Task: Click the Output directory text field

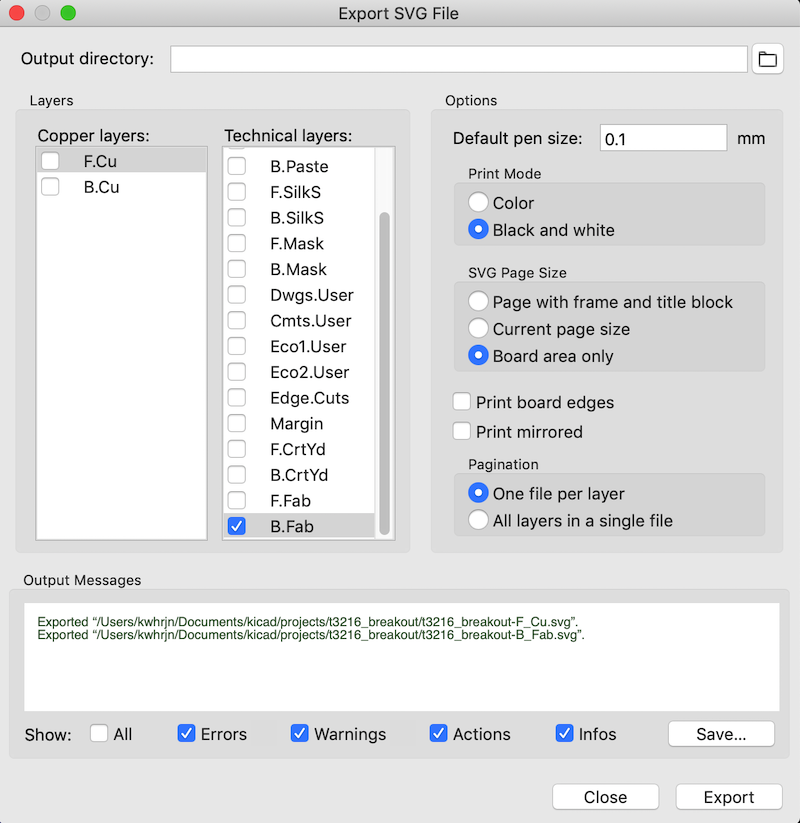Action: 459,59
